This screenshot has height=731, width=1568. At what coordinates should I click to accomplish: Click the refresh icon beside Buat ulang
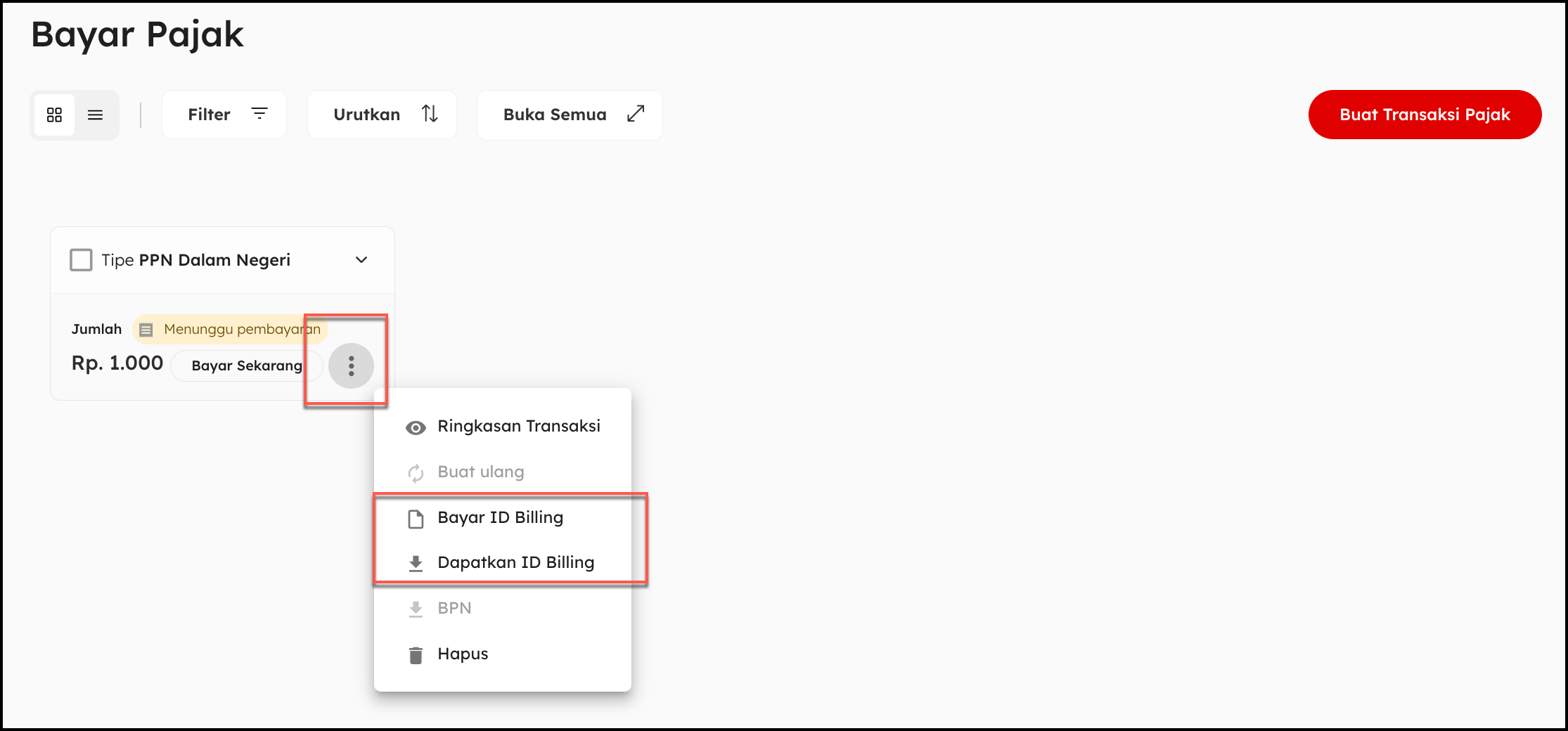tap(416, 473)
